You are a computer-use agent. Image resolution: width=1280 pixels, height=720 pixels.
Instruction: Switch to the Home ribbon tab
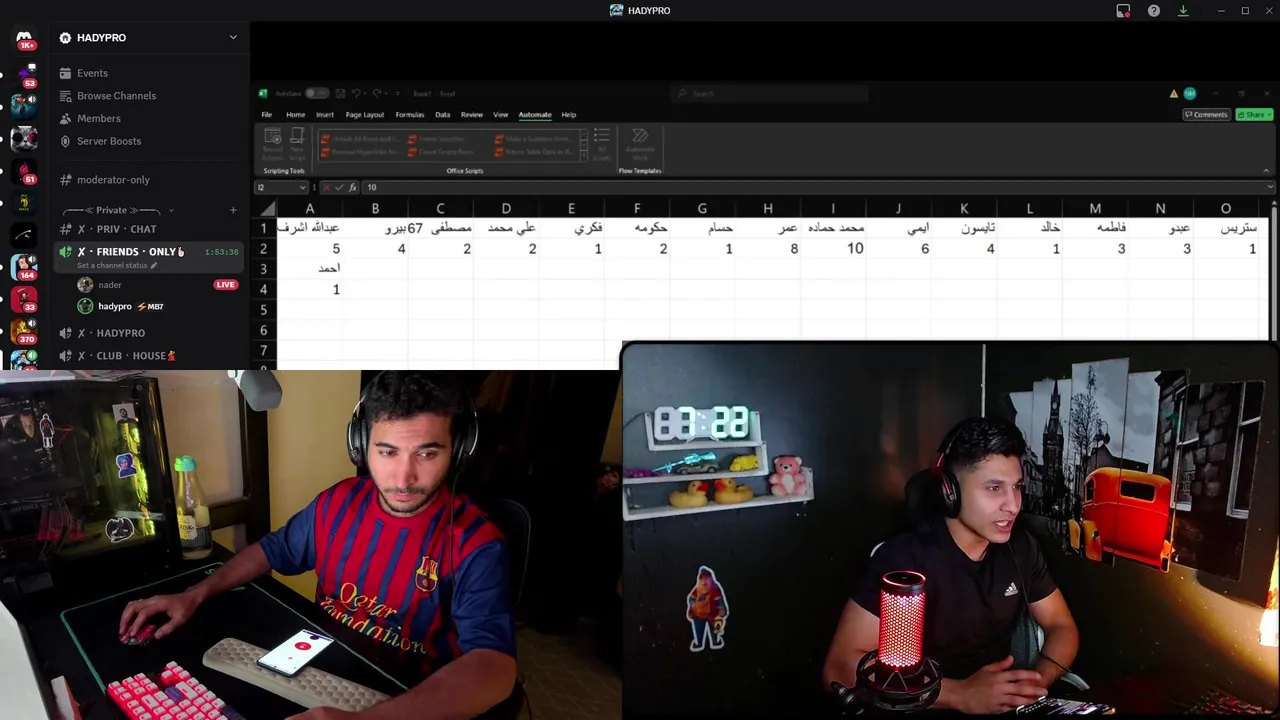[295, 115]
